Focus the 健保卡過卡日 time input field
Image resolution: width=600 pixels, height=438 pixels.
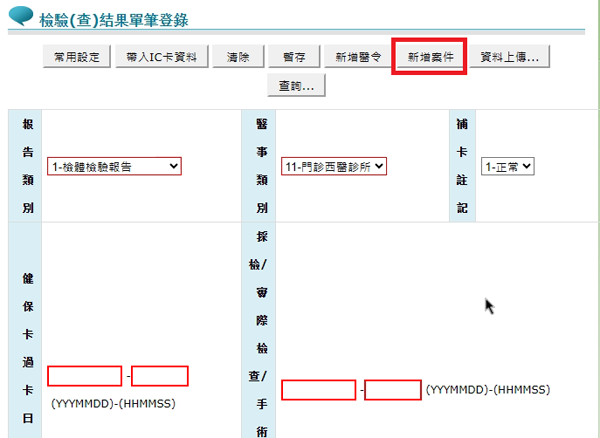160,376
